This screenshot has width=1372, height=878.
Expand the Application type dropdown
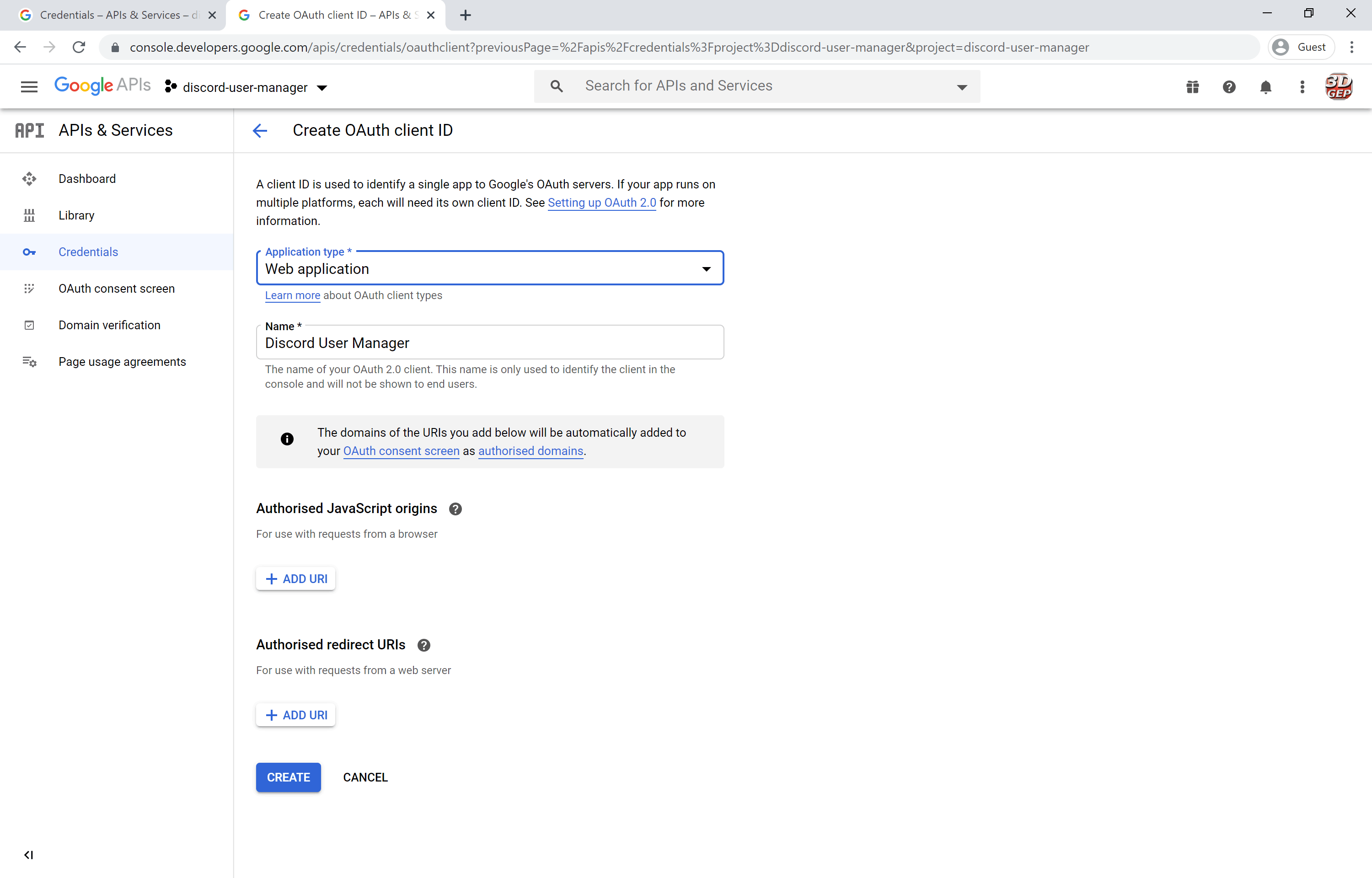coord(706,268)
